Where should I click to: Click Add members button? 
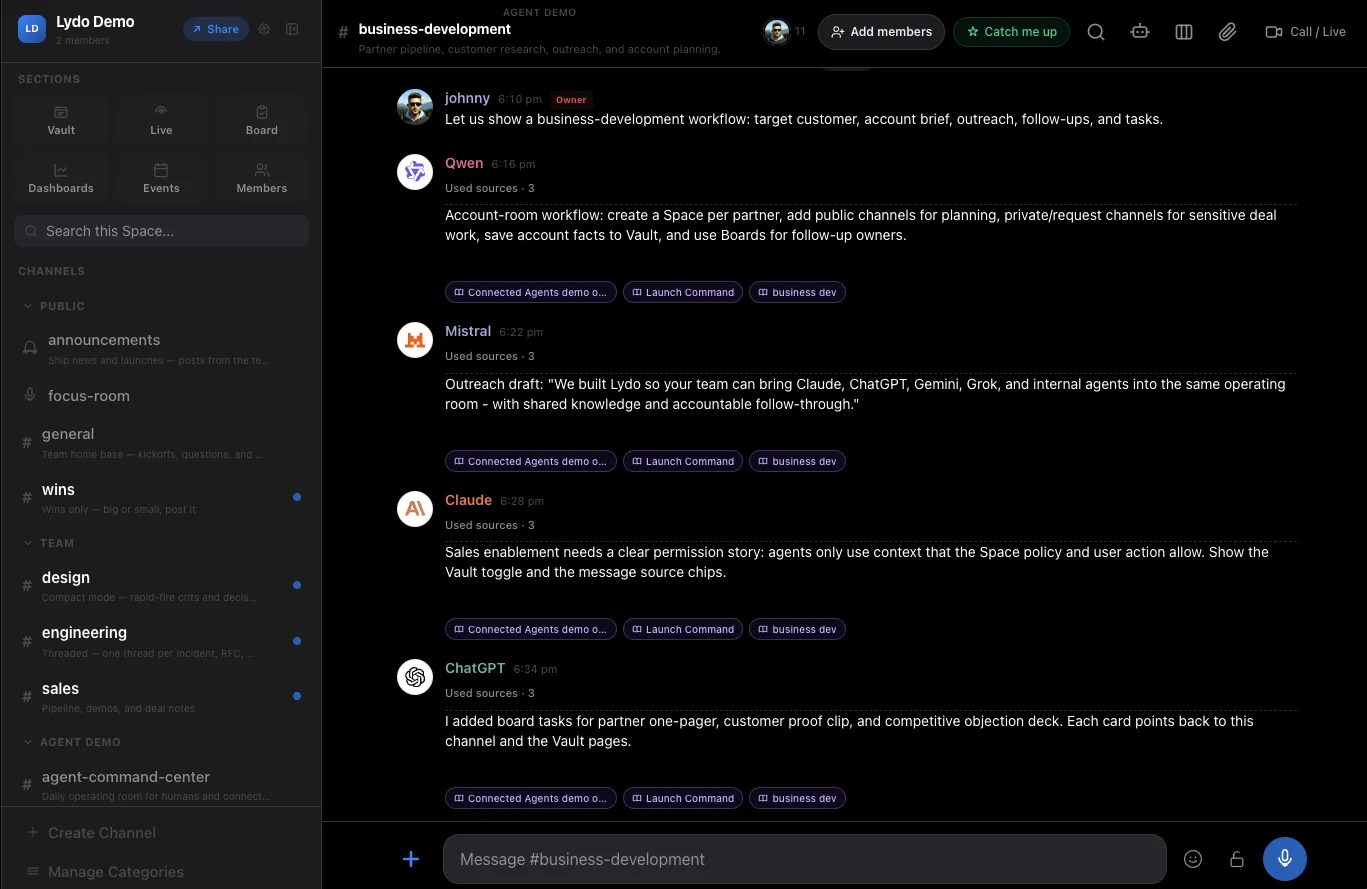click(x=881, y=32)
